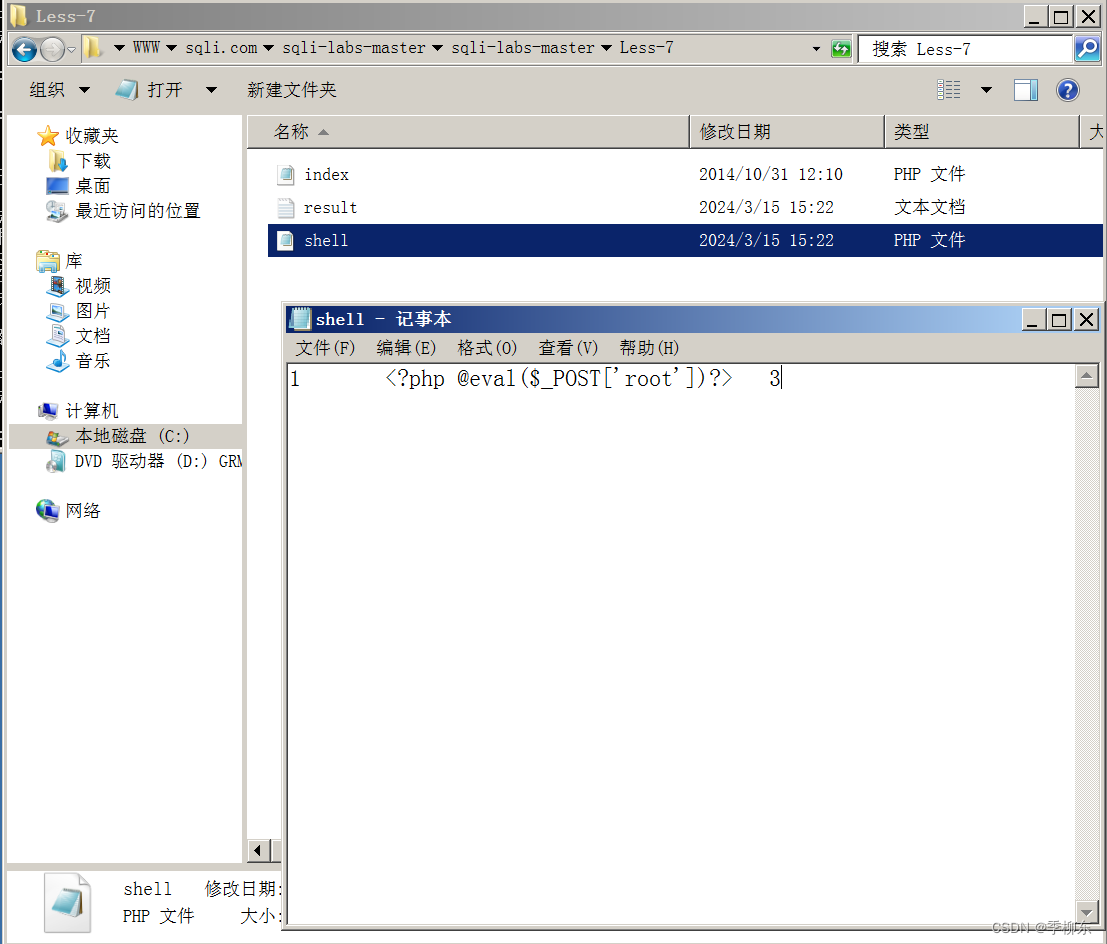Click the WWW breadcrumb segment

point(146,47)
